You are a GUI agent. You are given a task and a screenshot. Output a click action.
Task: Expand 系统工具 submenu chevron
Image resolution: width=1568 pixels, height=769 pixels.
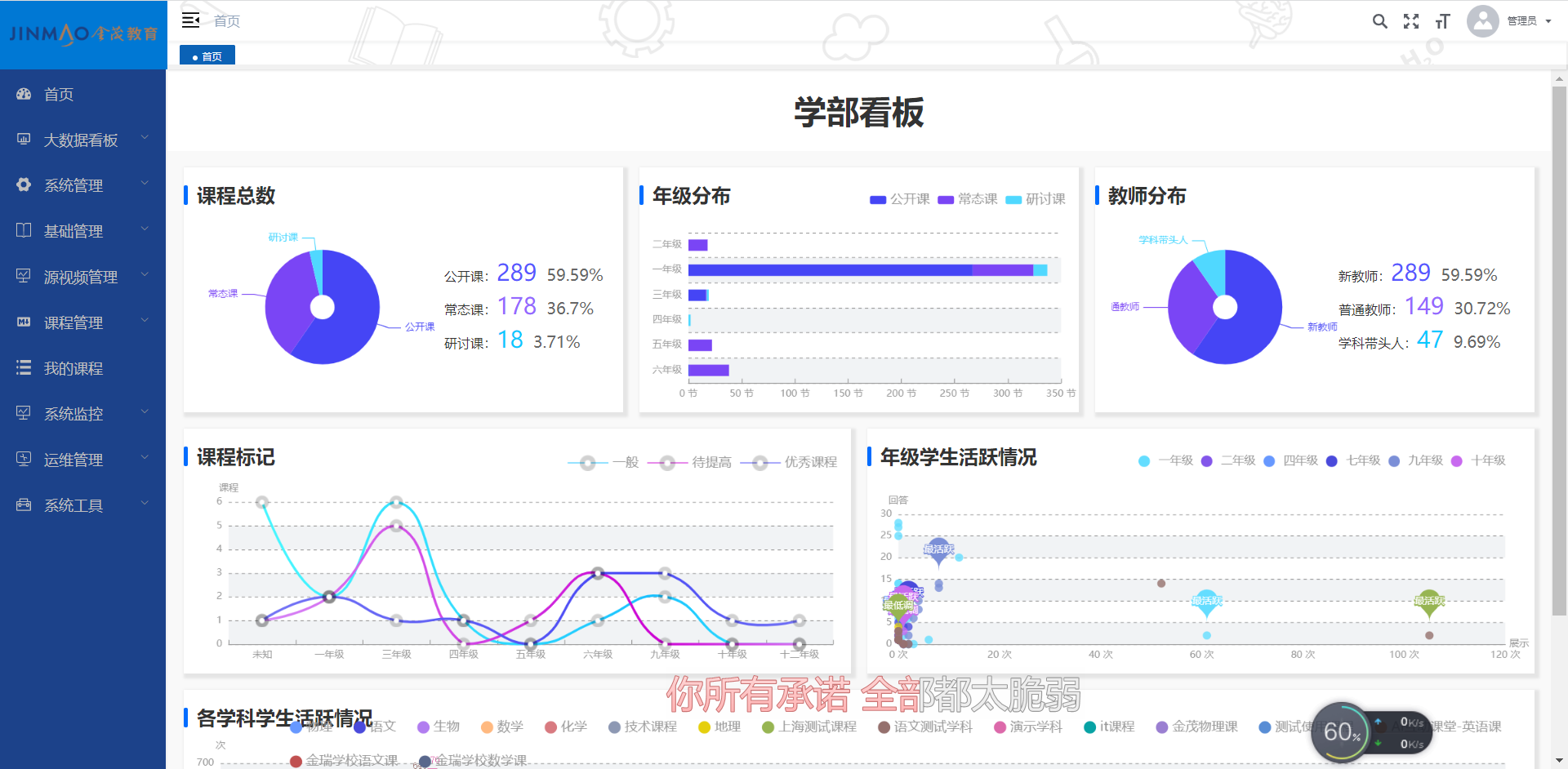point(145,504)
